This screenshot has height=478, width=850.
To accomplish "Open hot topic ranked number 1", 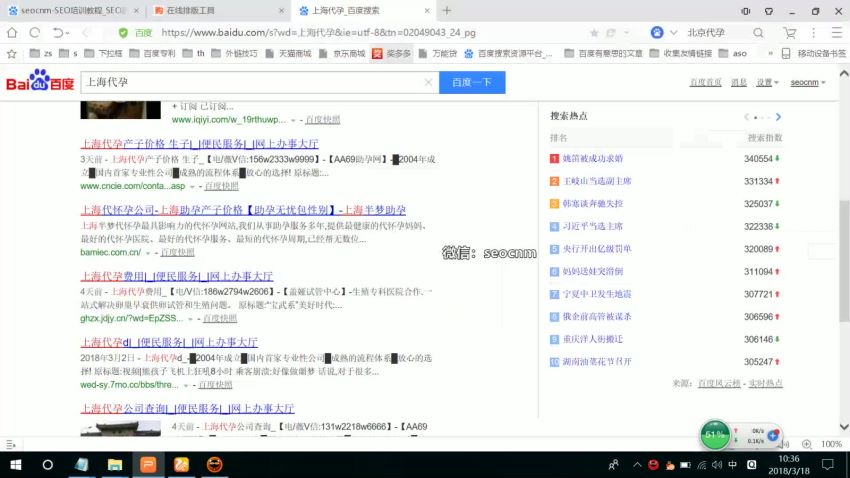I will pos(593,158).
